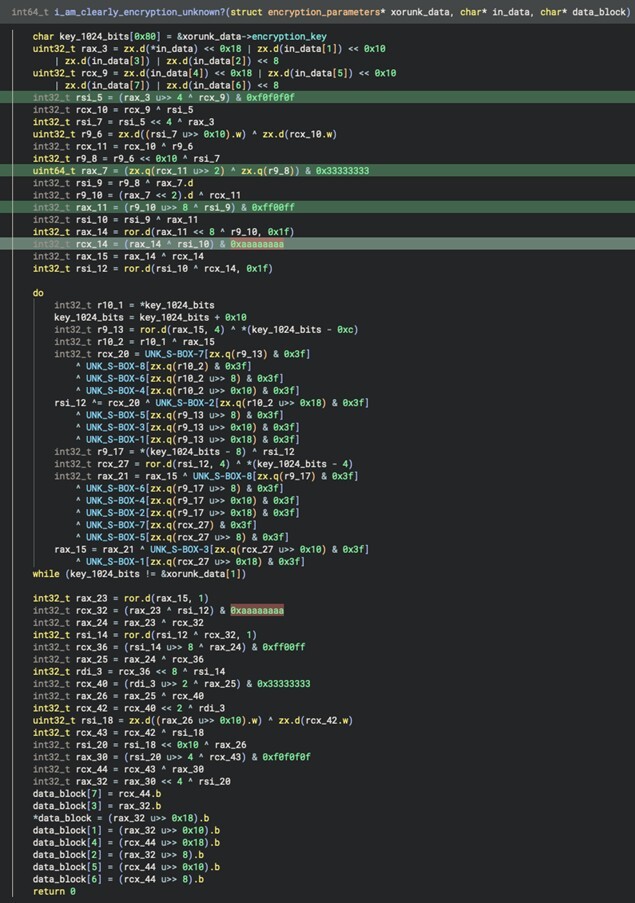Click the 'return 0' statement
The image size is (635, 903).
click(54, 891)
